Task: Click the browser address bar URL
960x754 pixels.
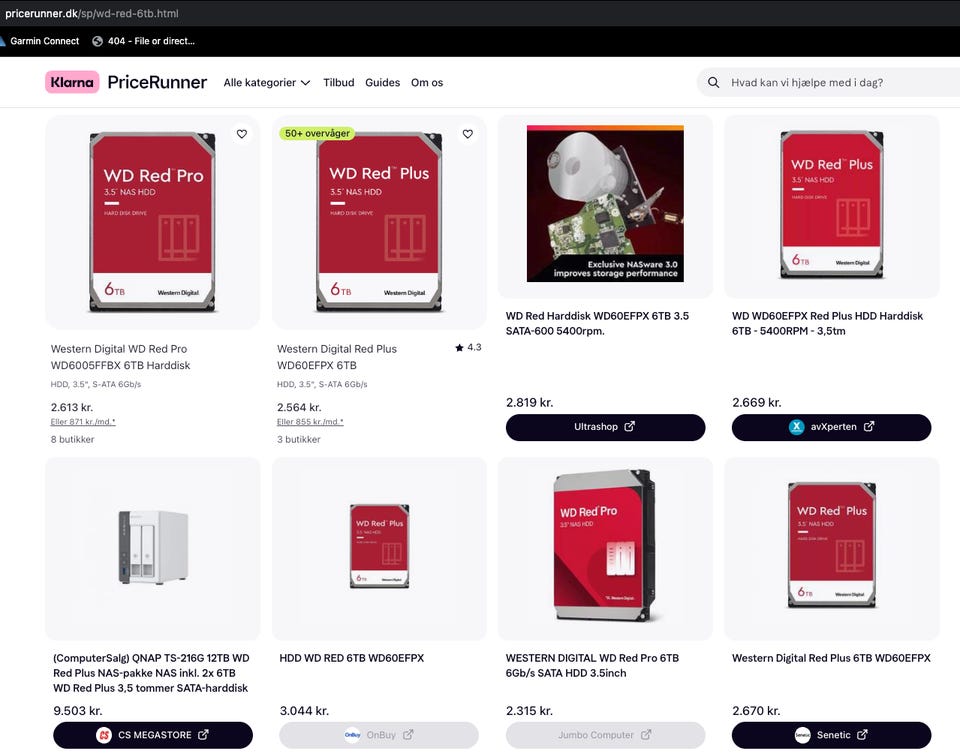Action: pyautogui.click(x=92, y=13)
